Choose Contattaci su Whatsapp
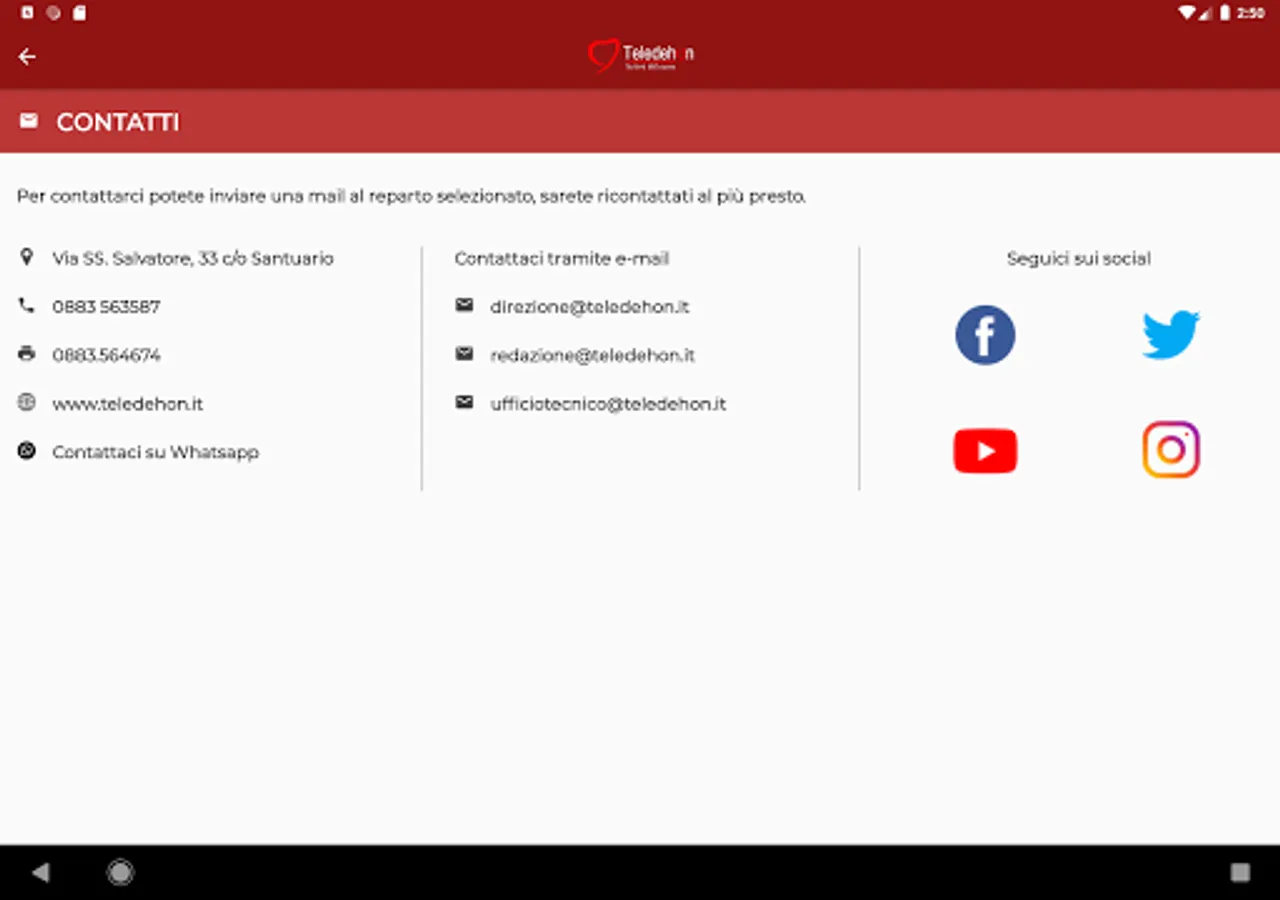1280x900 pixels. click(156, 453)
